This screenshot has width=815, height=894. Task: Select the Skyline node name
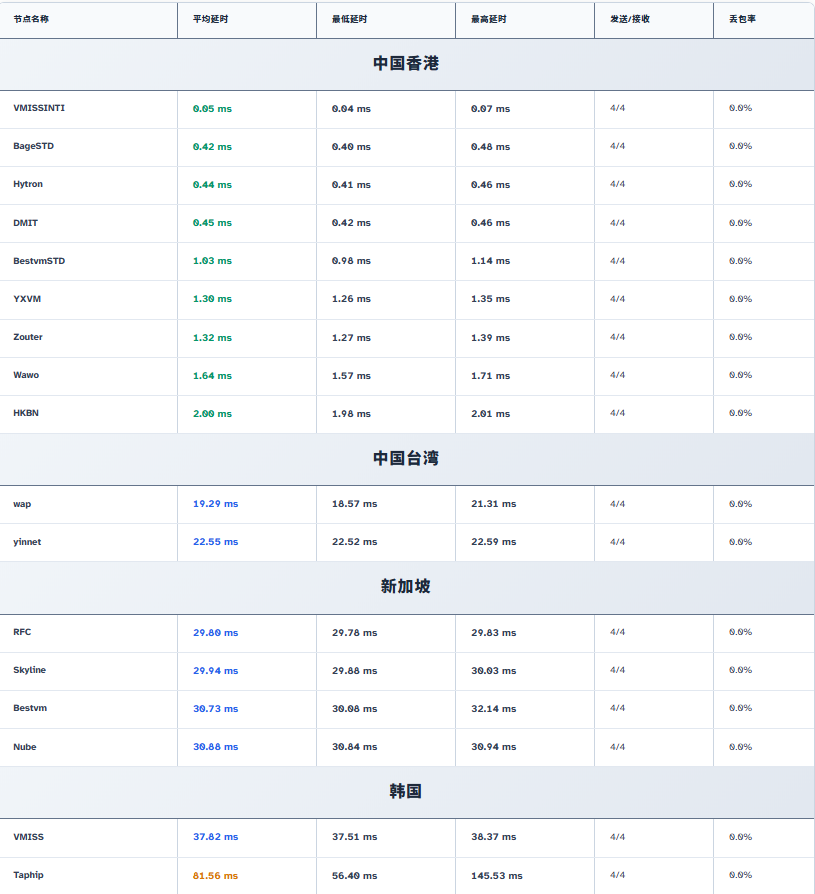(30, 670)
